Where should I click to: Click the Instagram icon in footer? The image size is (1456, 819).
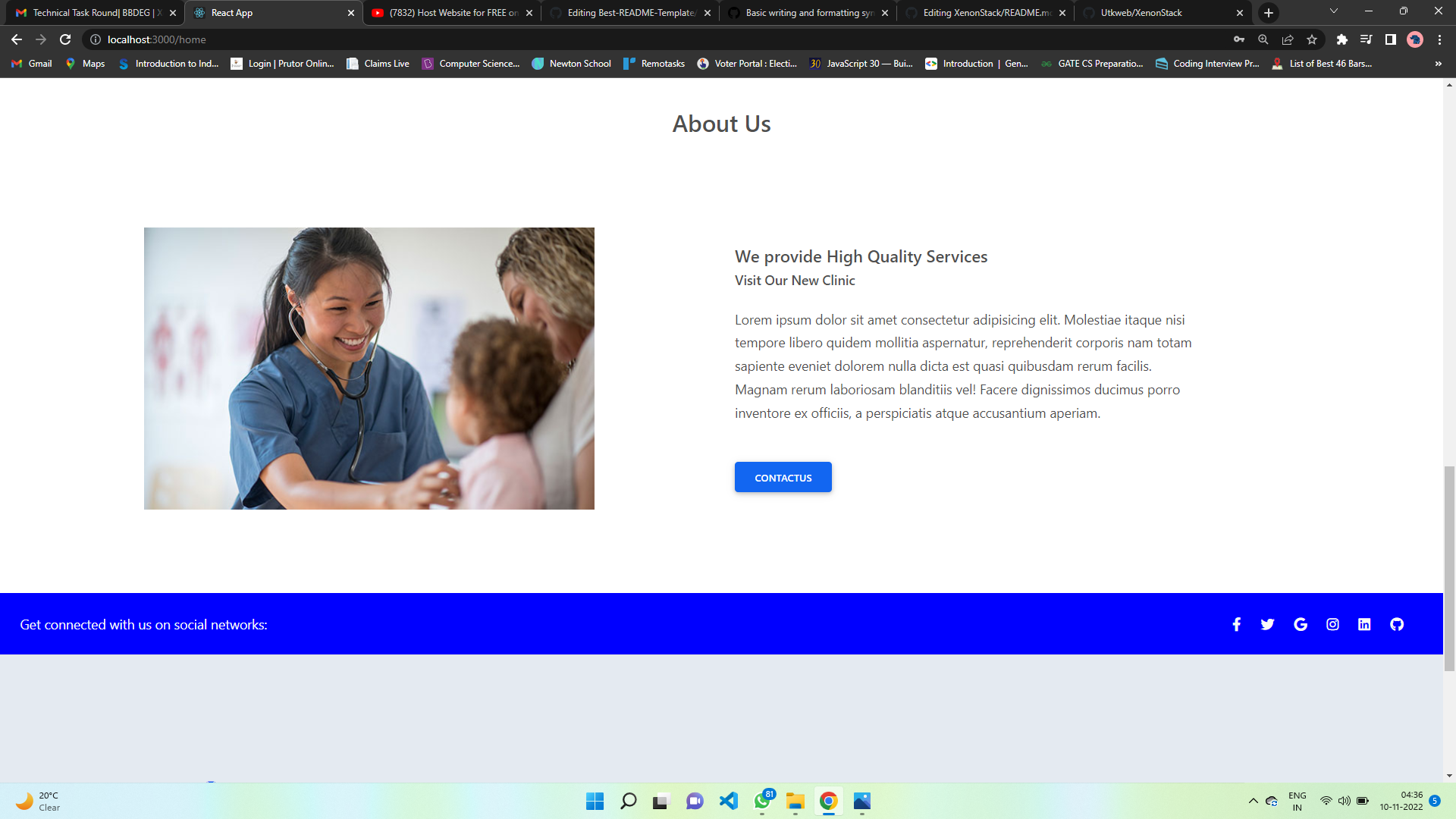click(1332, 624)
